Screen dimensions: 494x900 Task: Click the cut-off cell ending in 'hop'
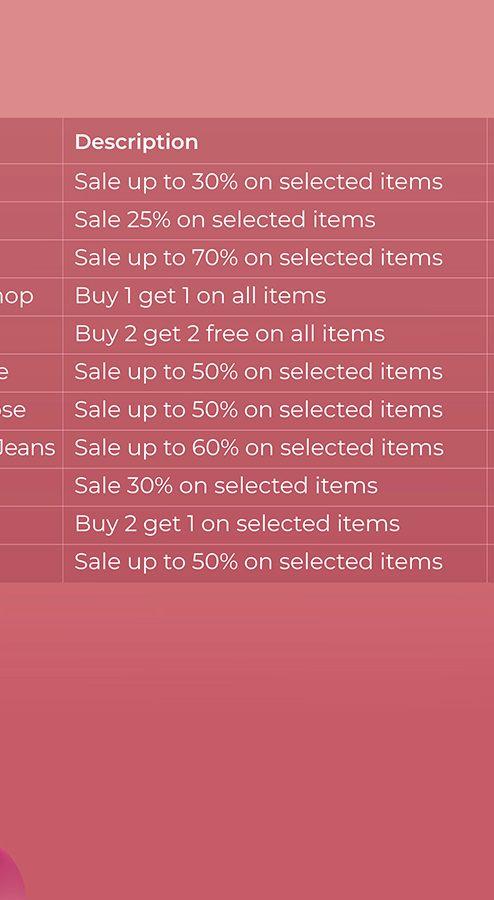(x=31, y=297)
